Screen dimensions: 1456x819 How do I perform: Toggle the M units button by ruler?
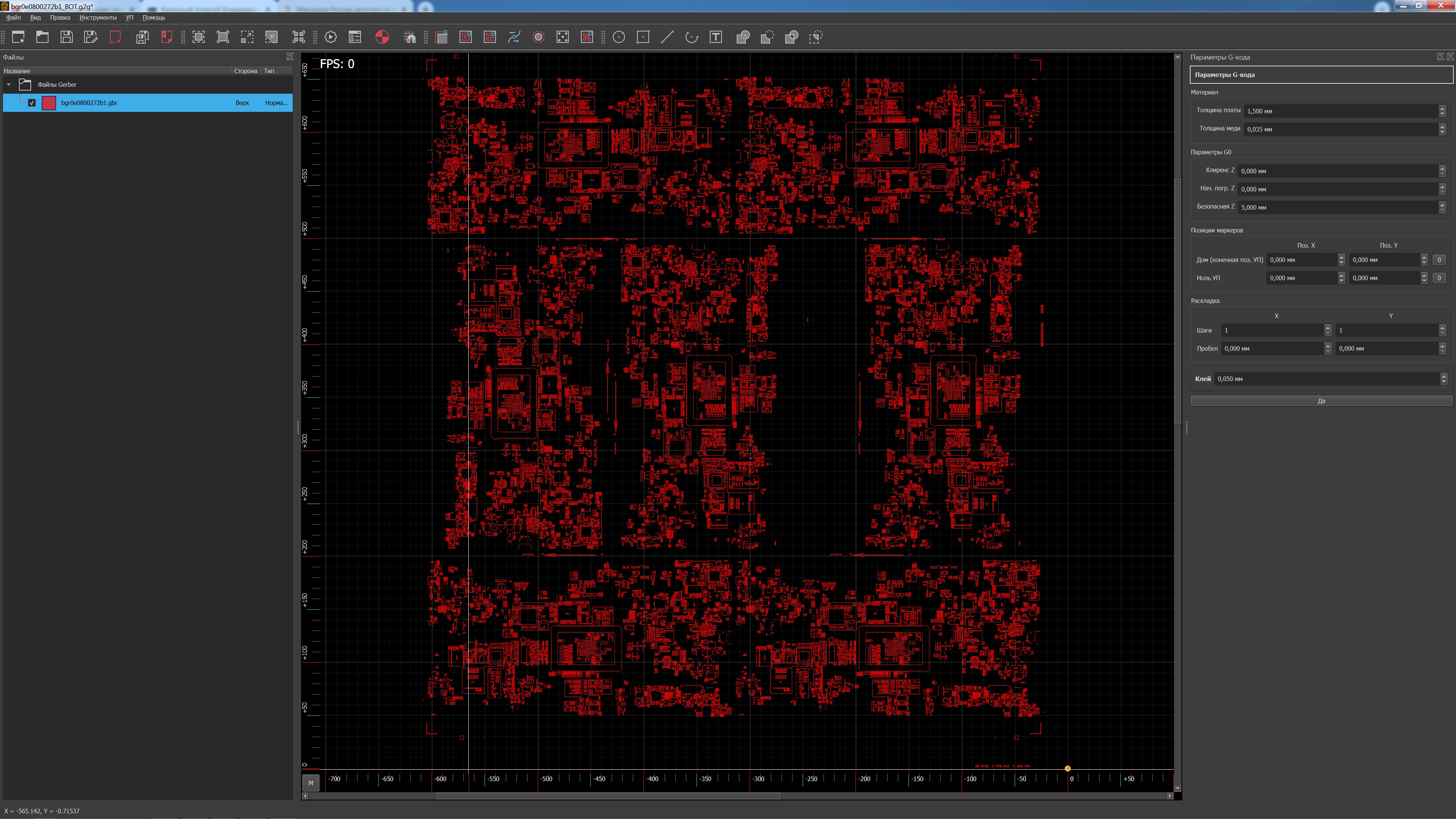pyautogui.click(x=310, y=783)
